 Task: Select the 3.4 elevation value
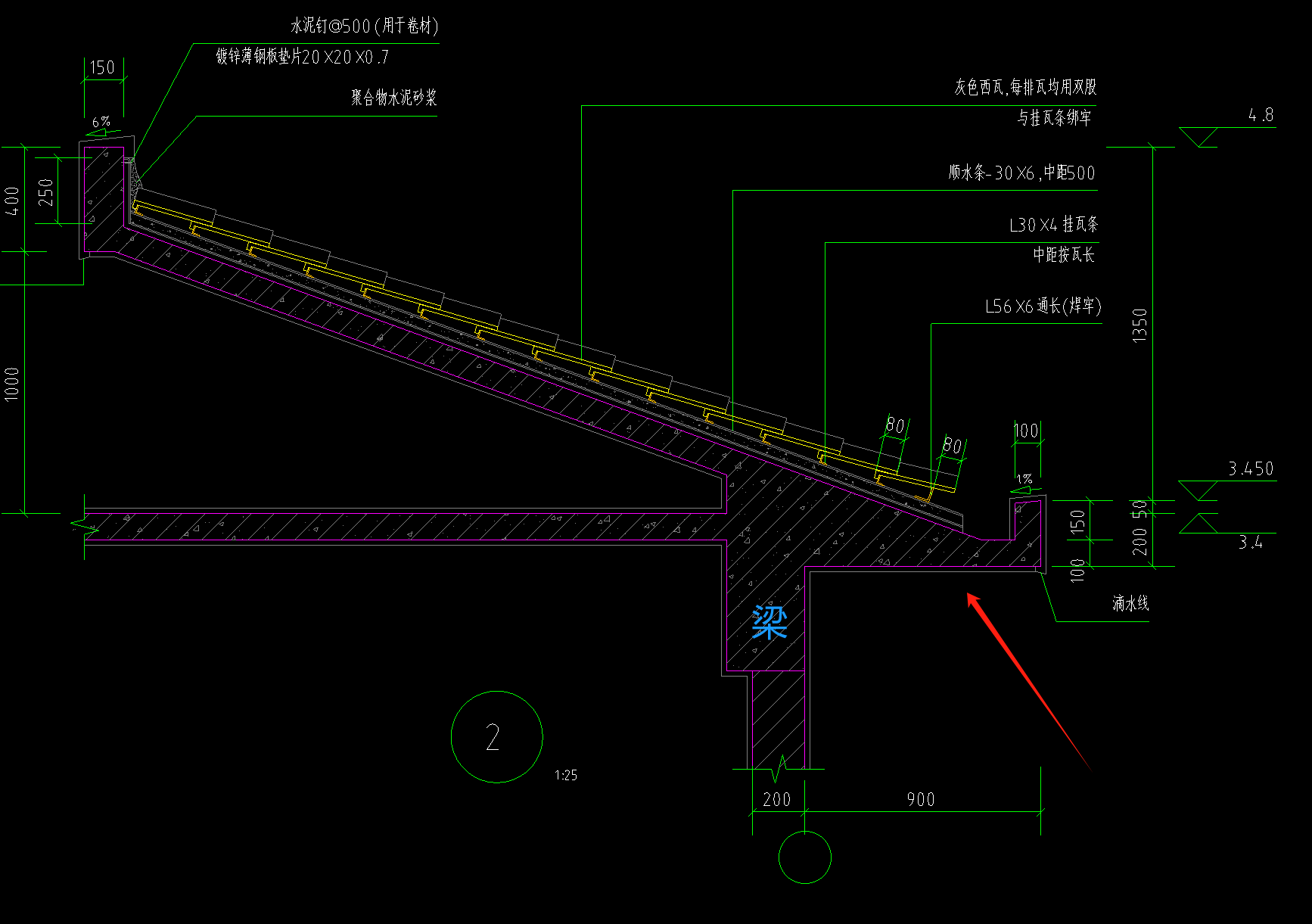(1250, 542)
